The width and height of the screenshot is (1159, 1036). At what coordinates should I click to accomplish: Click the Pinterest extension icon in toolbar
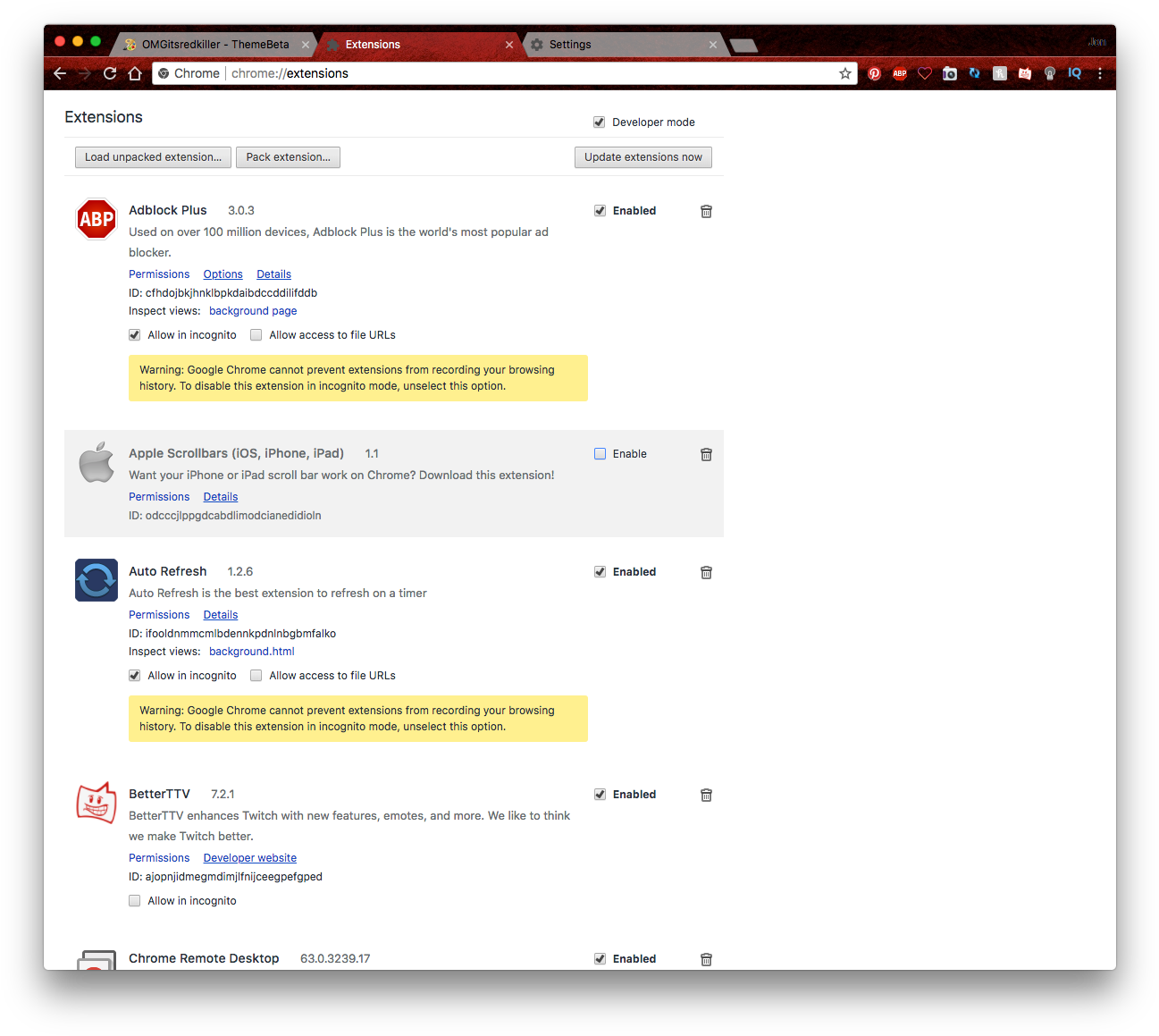pyautogui.click(x=875, y=73)
